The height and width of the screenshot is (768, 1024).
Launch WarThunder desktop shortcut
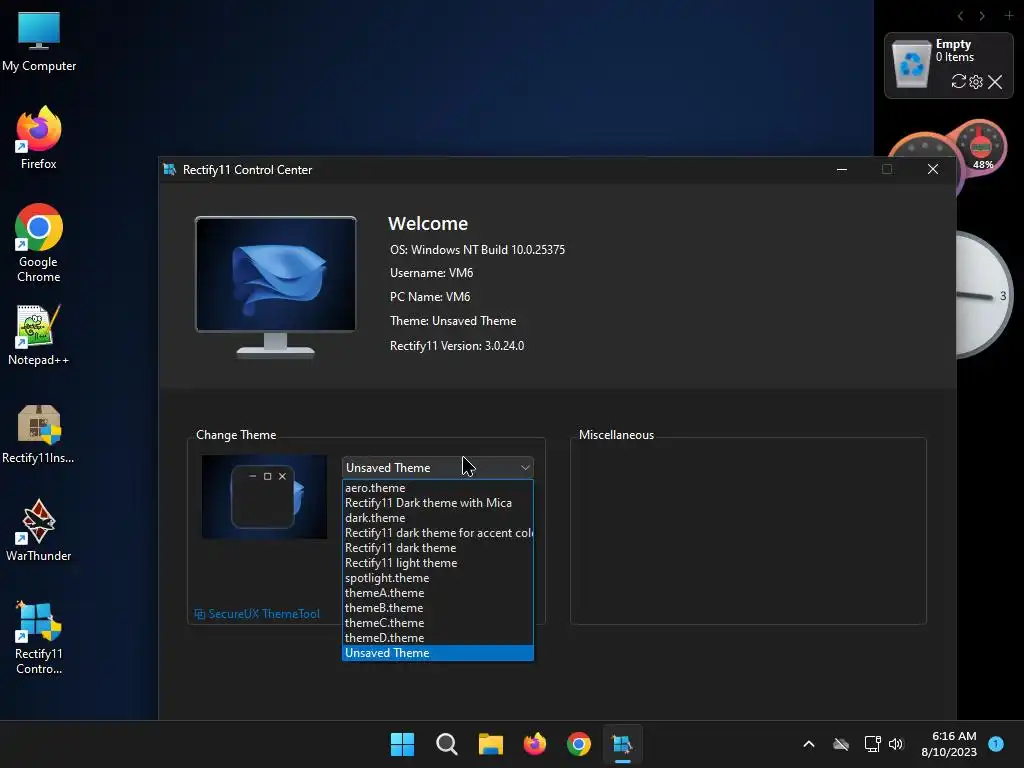39,530
